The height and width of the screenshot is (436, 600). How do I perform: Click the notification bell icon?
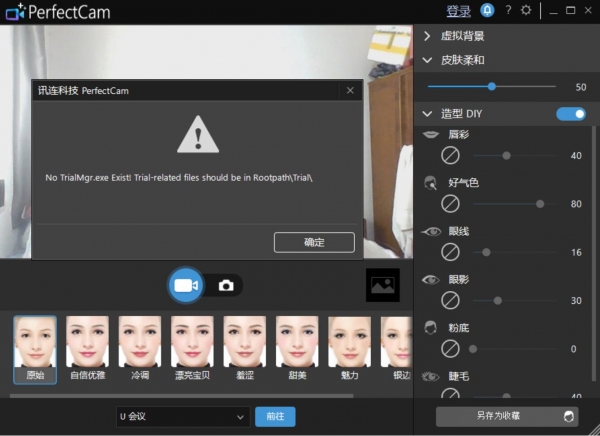(487, 10)
